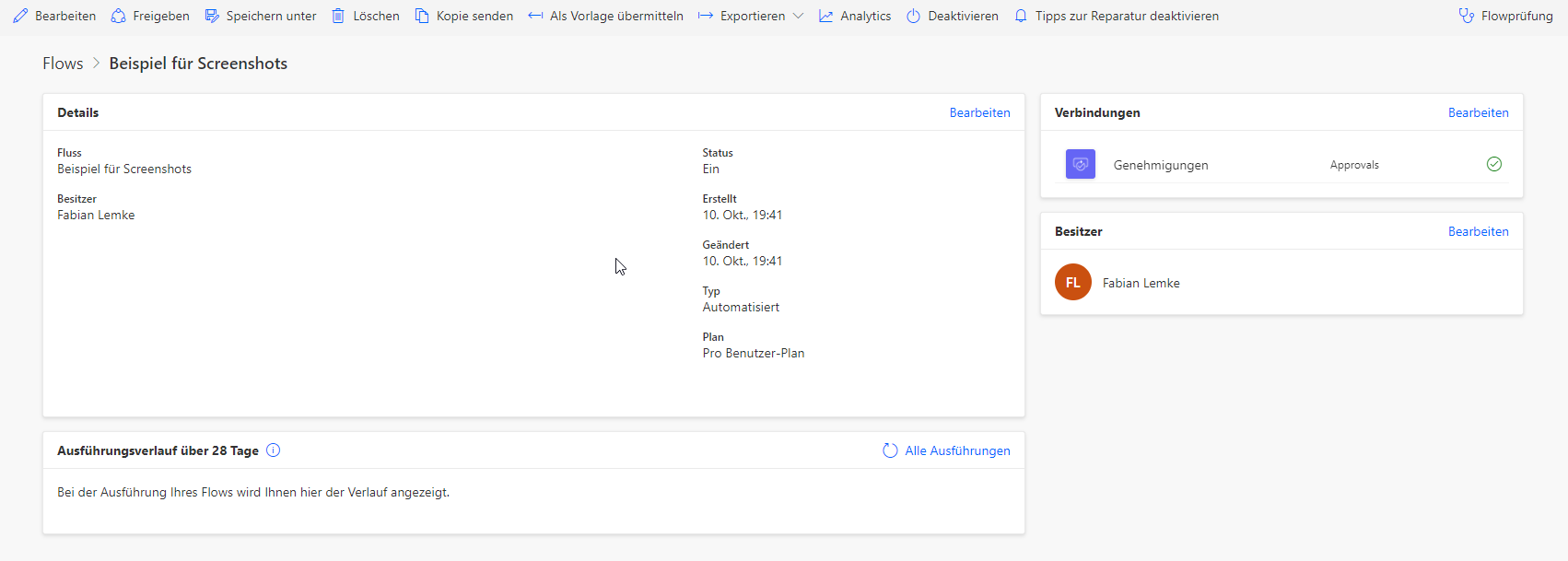Click the FL owner avatar

click(1072, 283)
